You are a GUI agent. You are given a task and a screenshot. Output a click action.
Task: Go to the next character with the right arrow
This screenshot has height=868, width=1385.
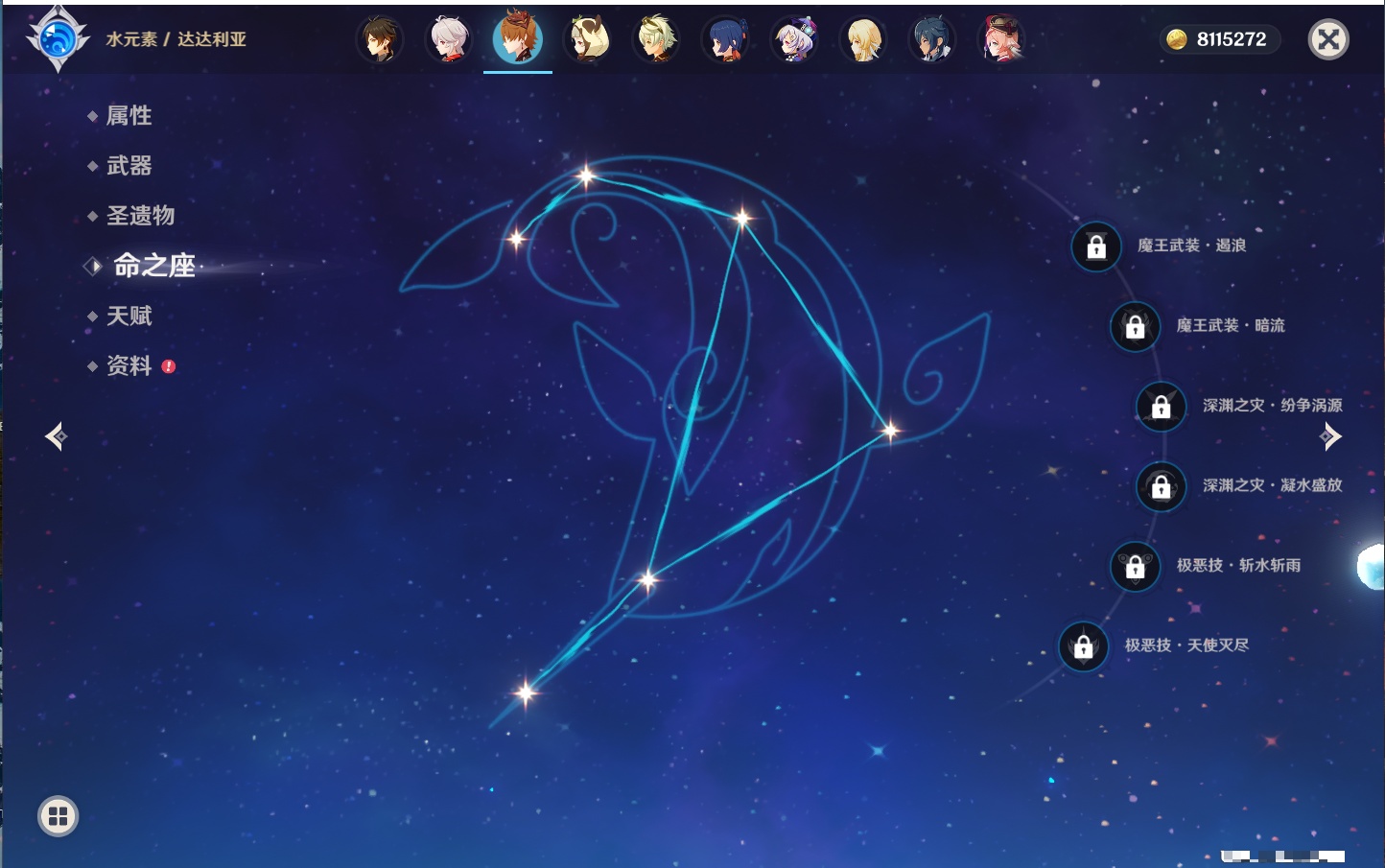(x=1330, y=436)
